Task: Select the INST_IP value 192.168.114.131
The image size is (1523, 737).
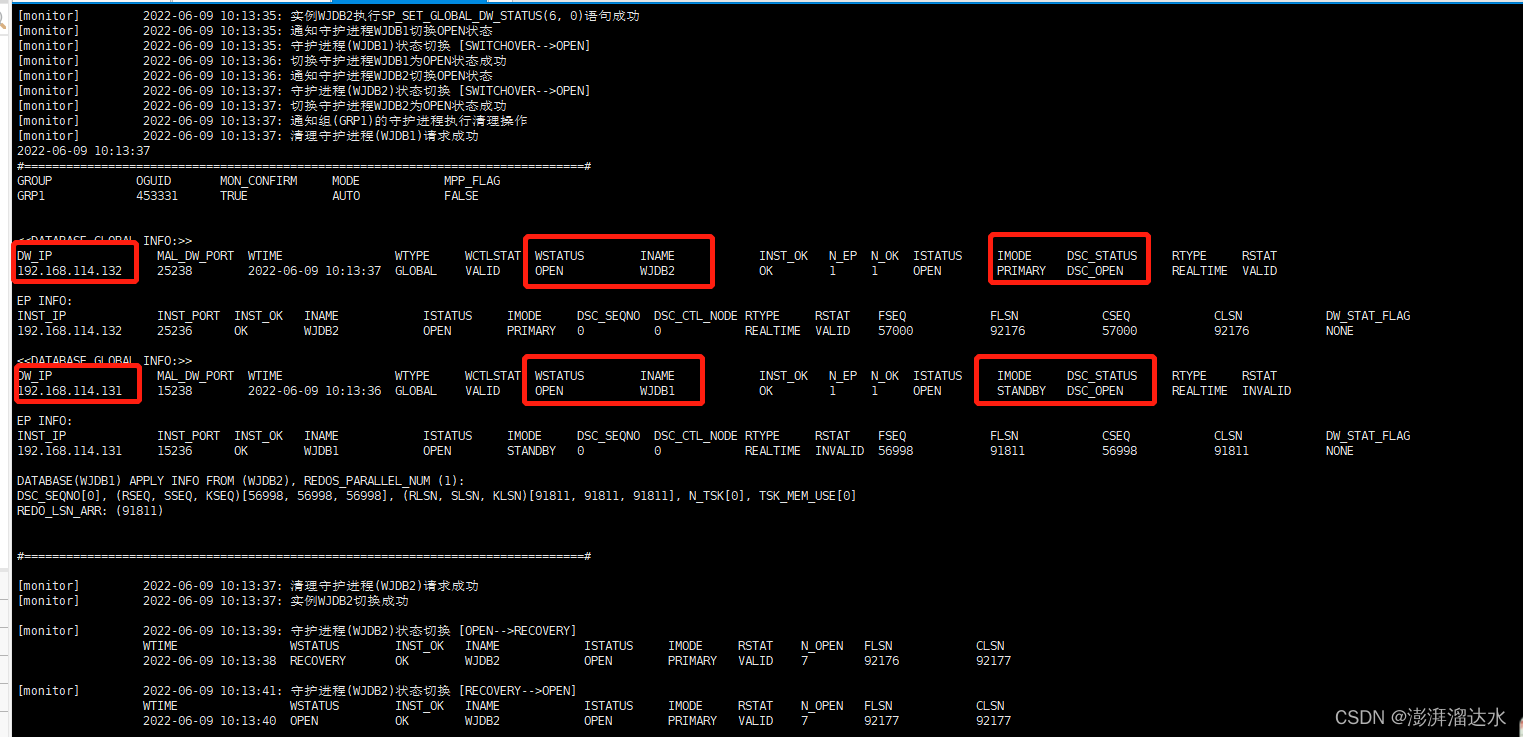Action: pyautogui.click(x=69, y=451)
